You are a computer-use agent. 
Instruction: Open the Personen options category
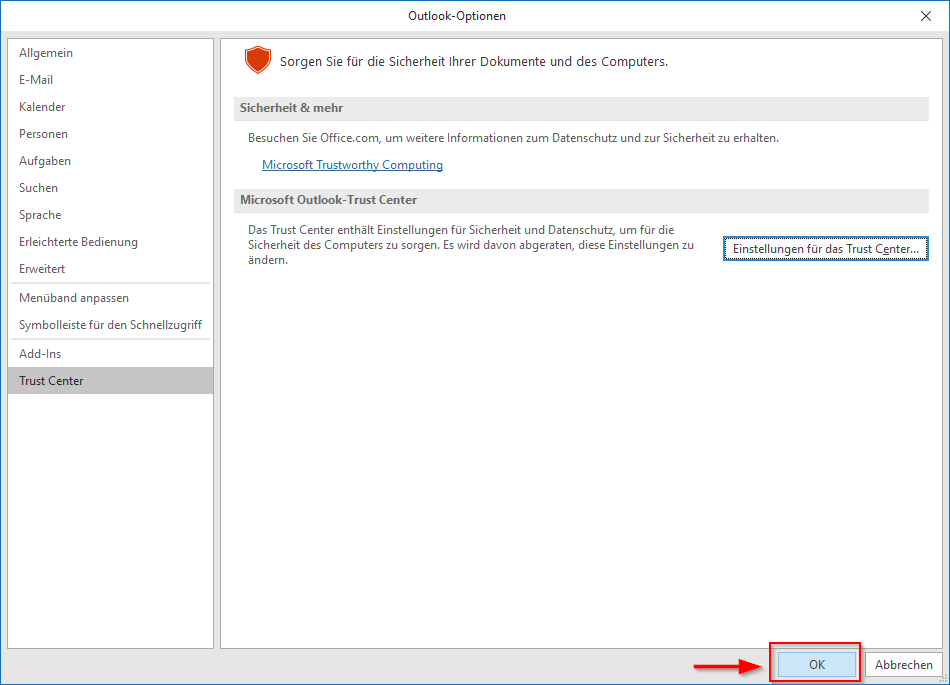43,134
